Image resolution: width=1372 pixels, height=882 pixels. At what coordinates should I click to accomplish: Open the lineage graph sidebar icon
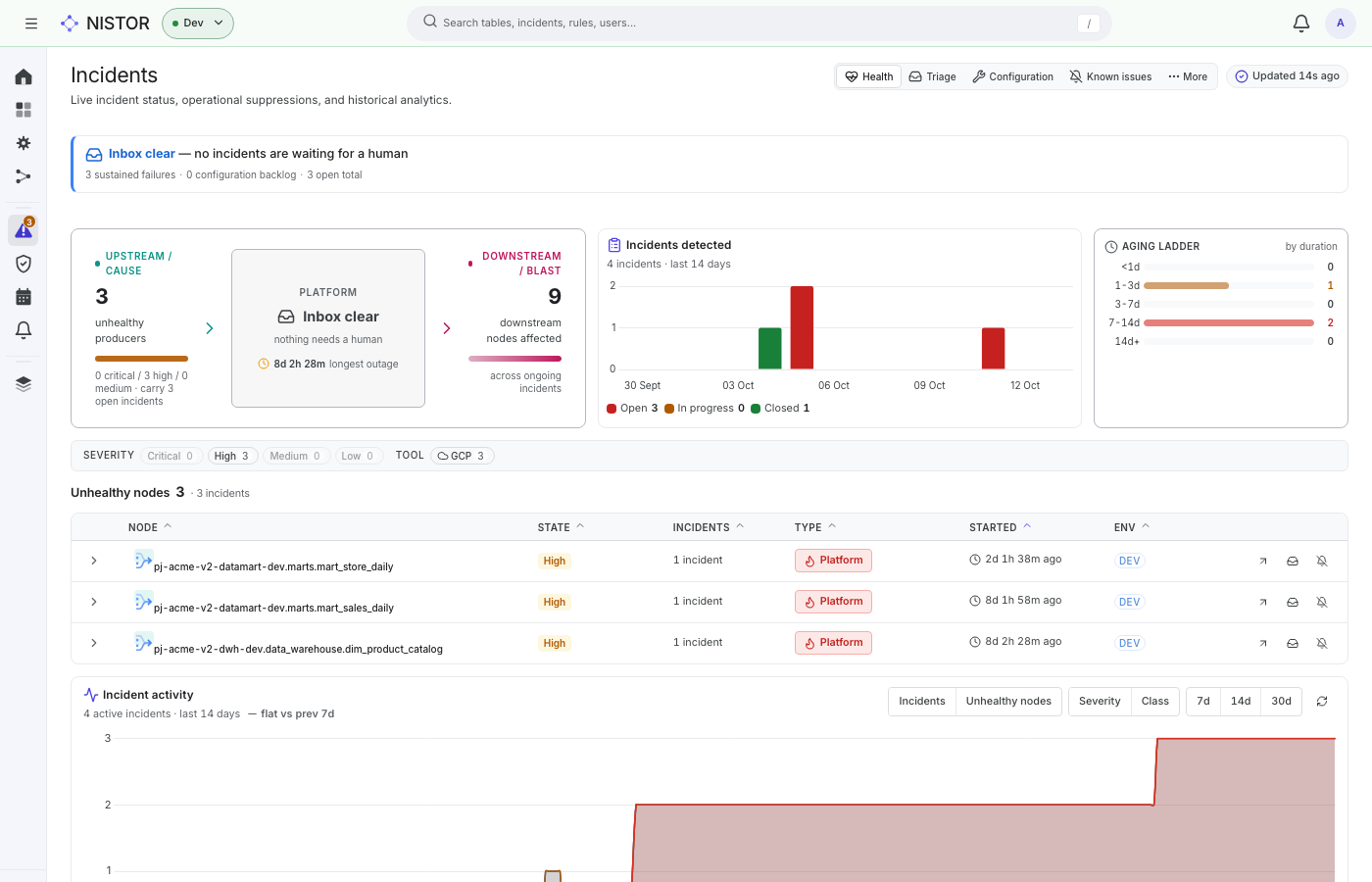[24, 176]
